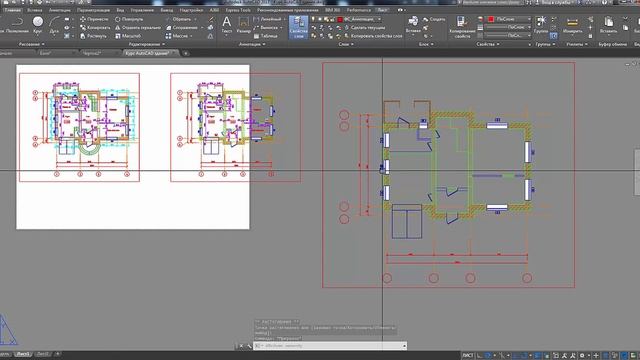
Task: Toggle lineweight display in status bar
Action: point(538,356)
